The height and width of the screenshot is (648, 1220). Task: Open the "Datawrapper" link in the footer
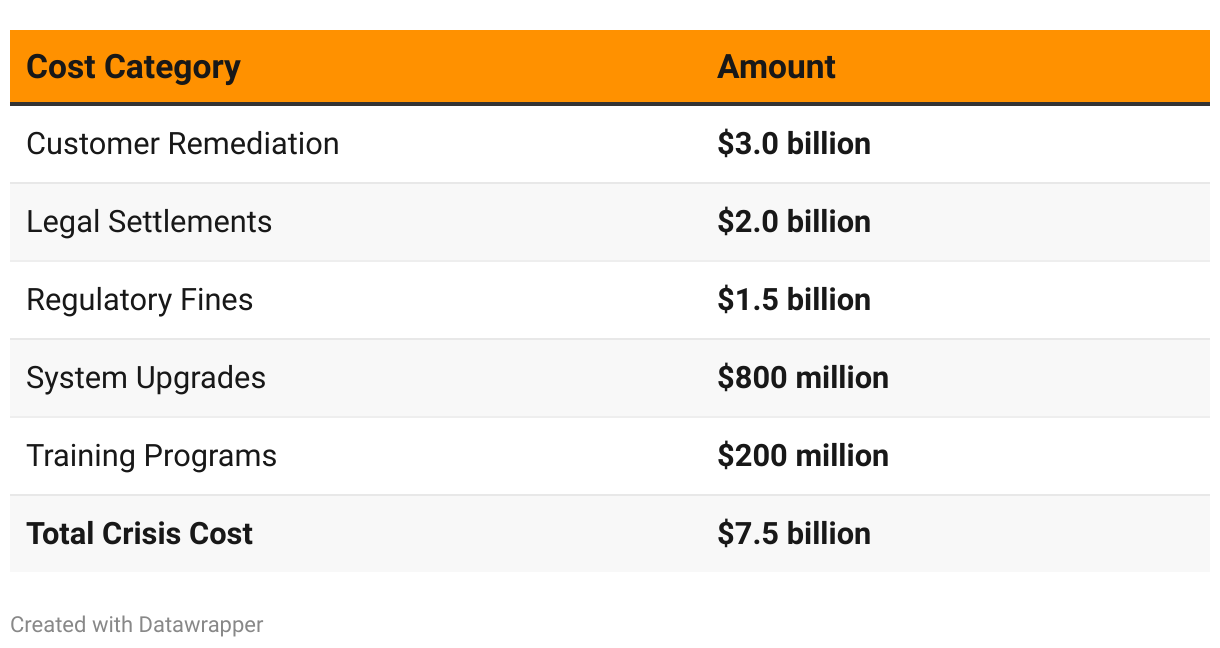tap(201, 625)
